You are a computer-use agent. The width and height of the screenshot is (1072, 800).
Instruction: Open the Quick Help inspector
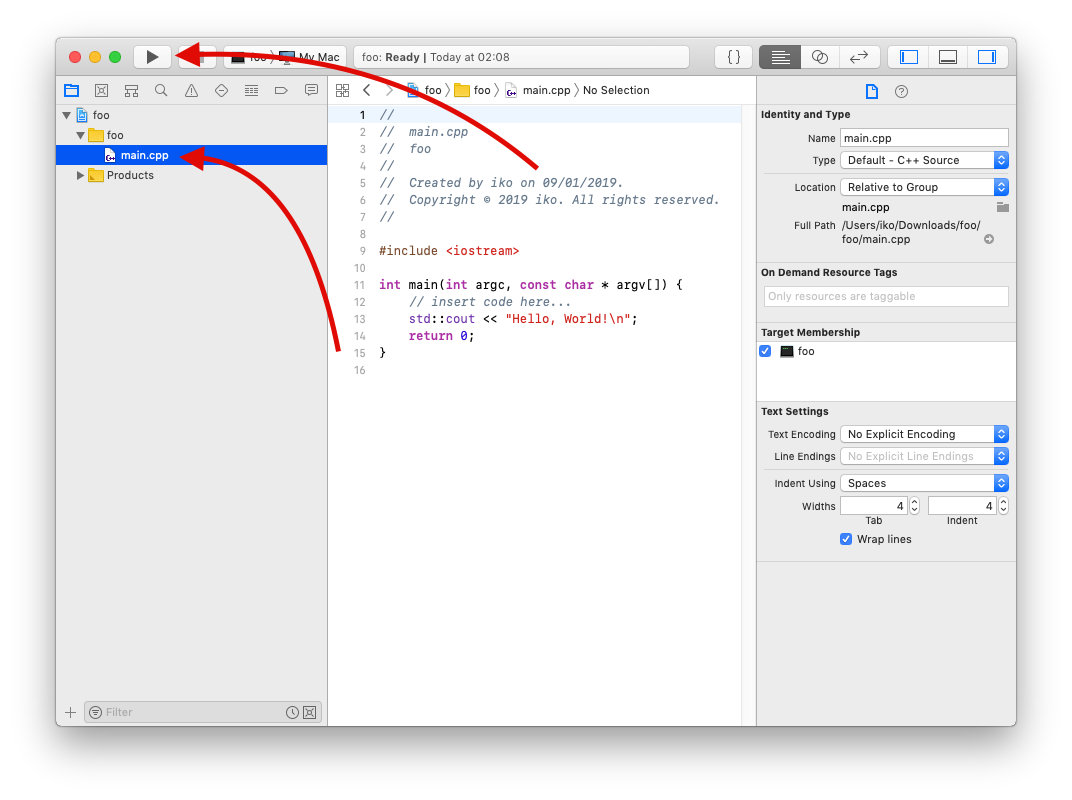coord(901,91)
